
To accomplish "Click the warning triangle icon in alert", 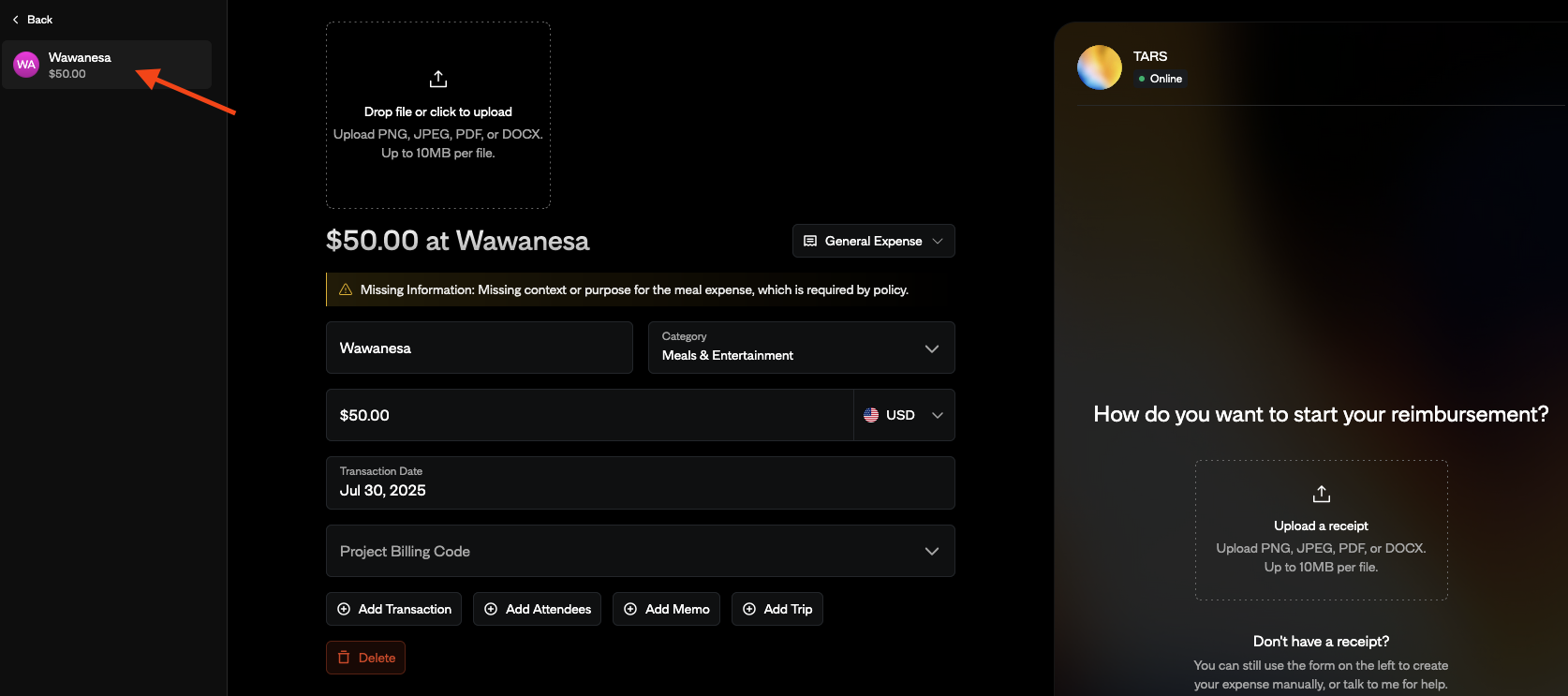I will tap(346, 289).
